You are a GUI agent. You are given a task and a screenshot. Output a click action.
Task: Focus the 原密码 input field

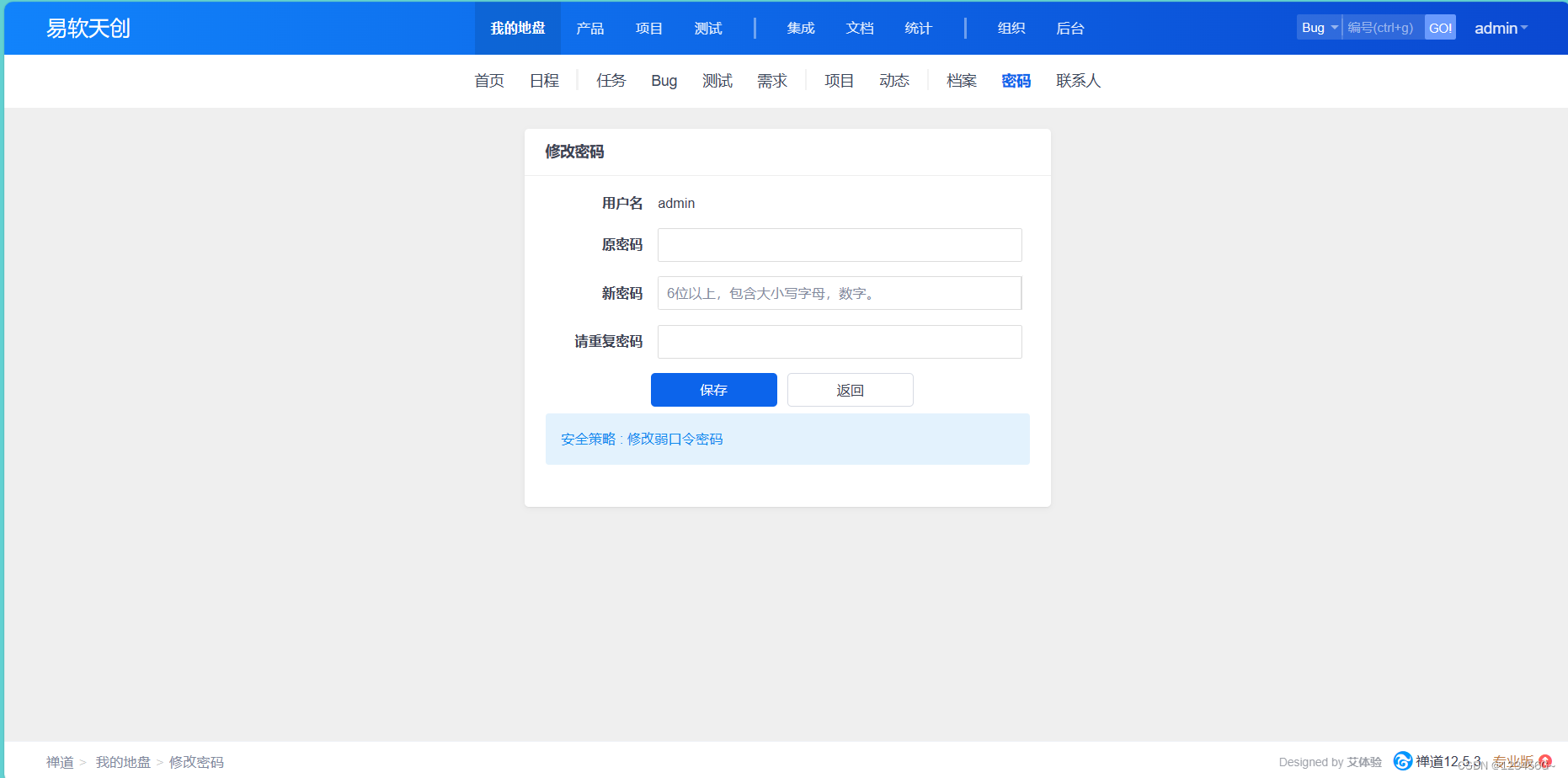(x=840, y=245)
